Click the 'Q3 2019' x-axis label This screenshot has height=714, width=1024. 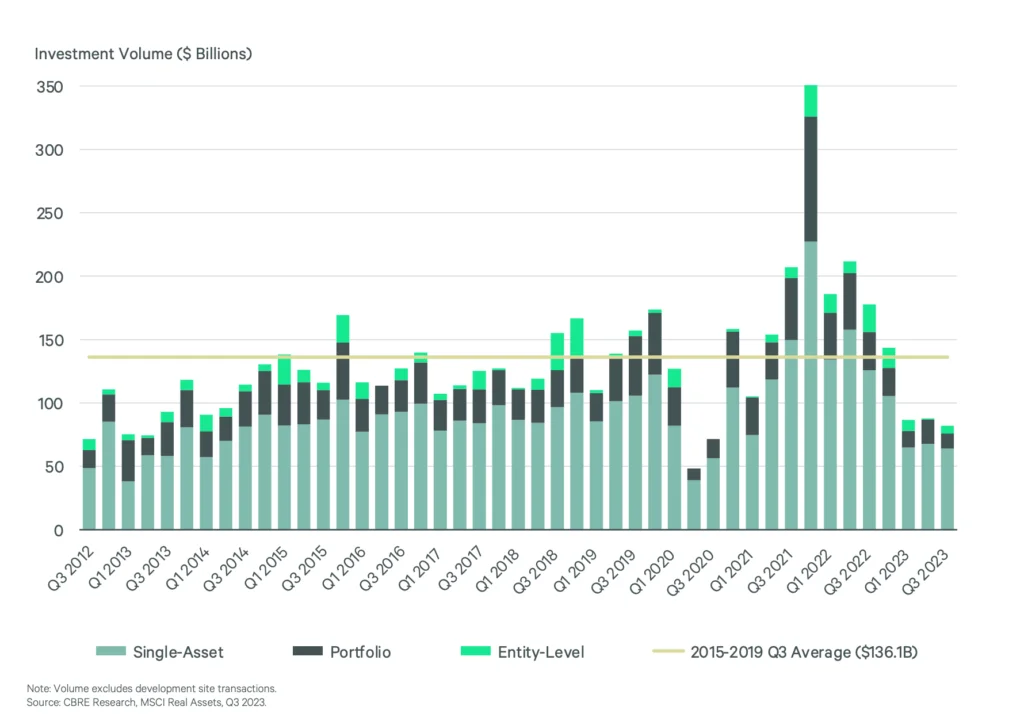click(614, 571)
